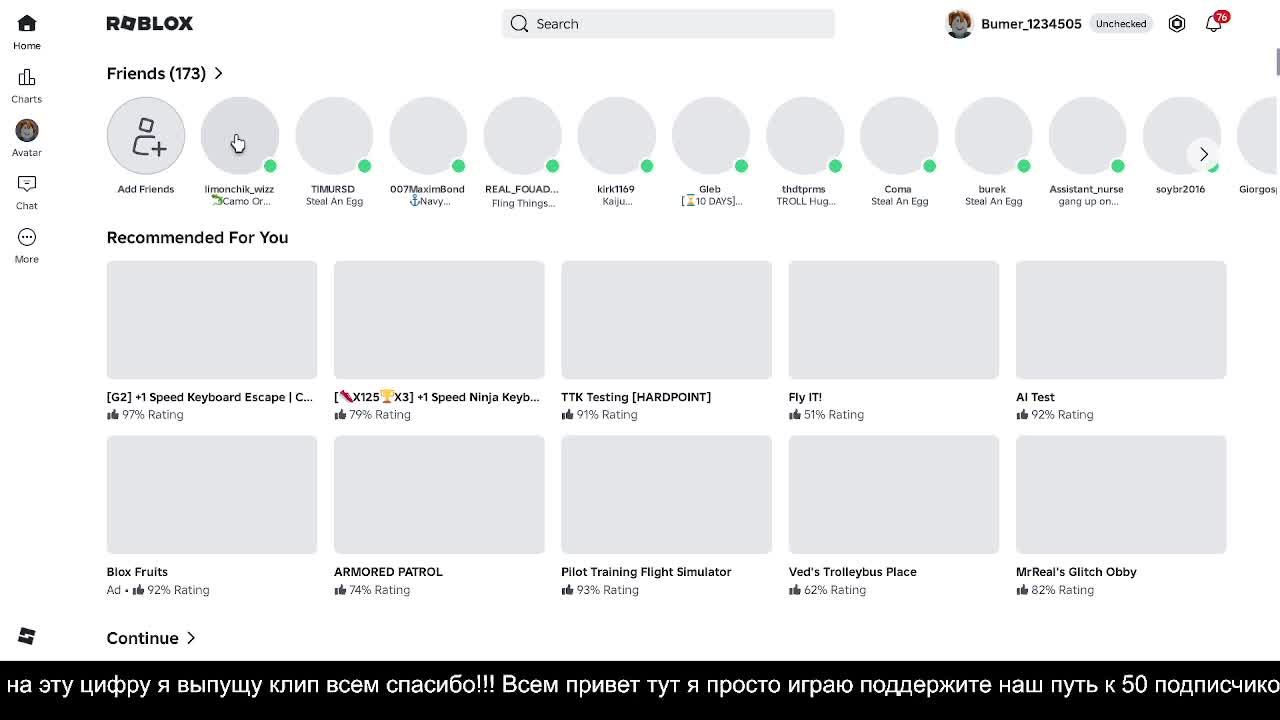Open the Avatar sidebar icon
Viewport: 1280px width, 720px height.
[x=27, y=130]
